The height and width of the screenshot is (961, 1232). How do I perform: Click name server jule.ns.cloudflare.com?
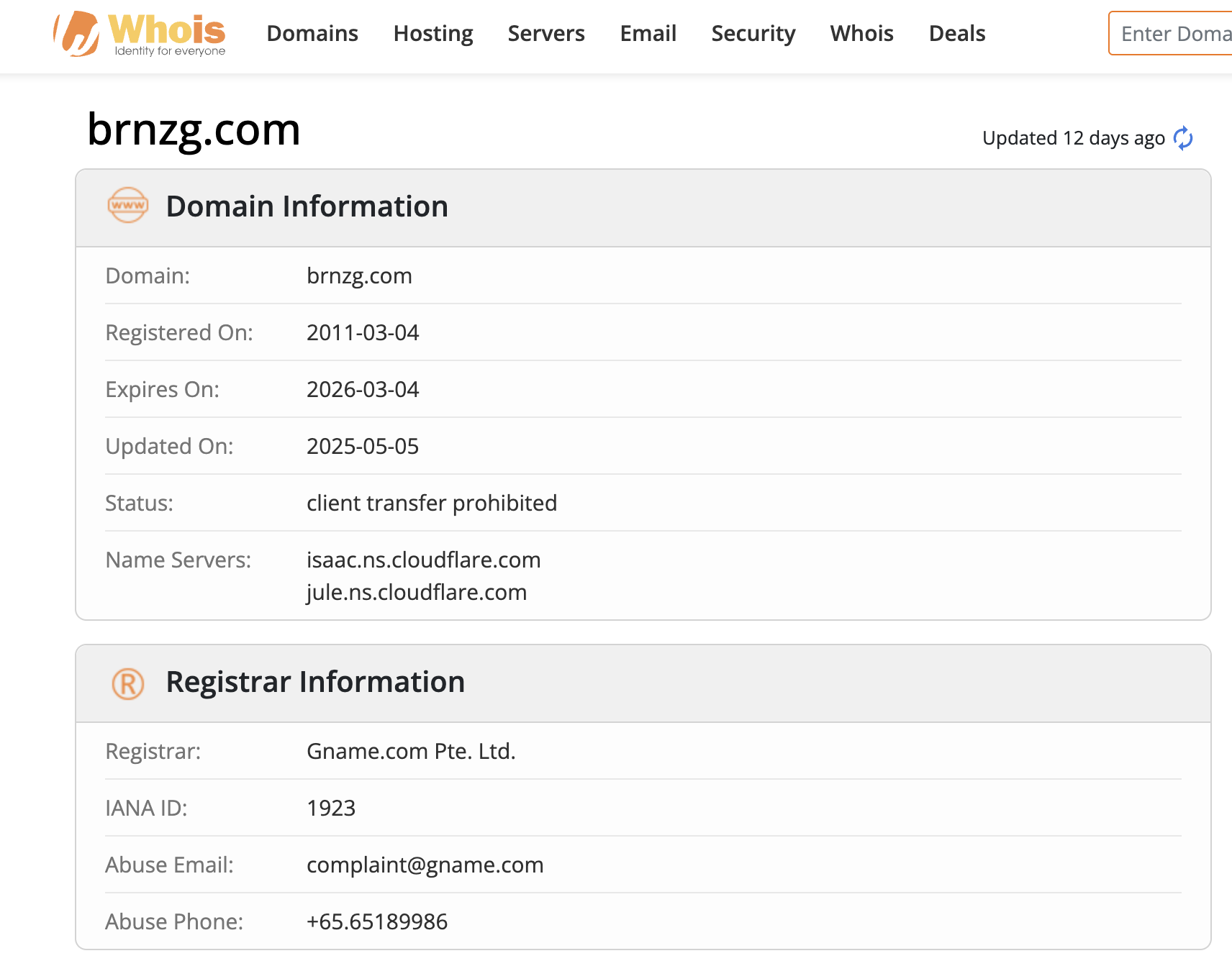416,592
